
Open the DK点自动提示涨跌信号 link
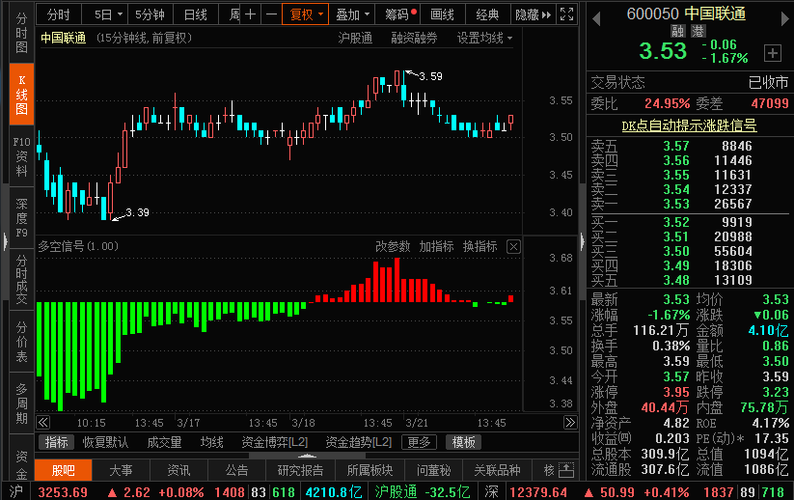coord(689,125)
